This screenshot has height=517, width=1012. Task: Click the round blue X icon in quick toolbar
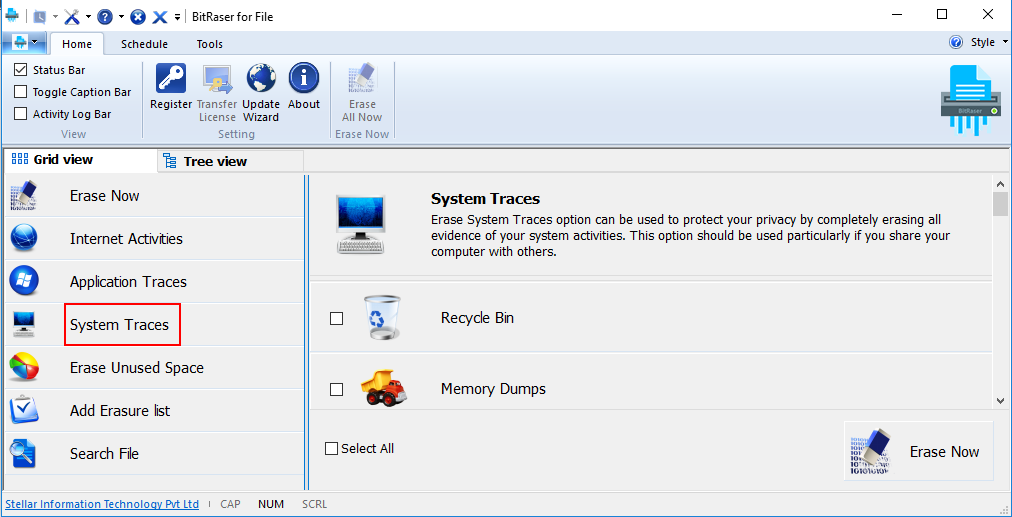137,17
